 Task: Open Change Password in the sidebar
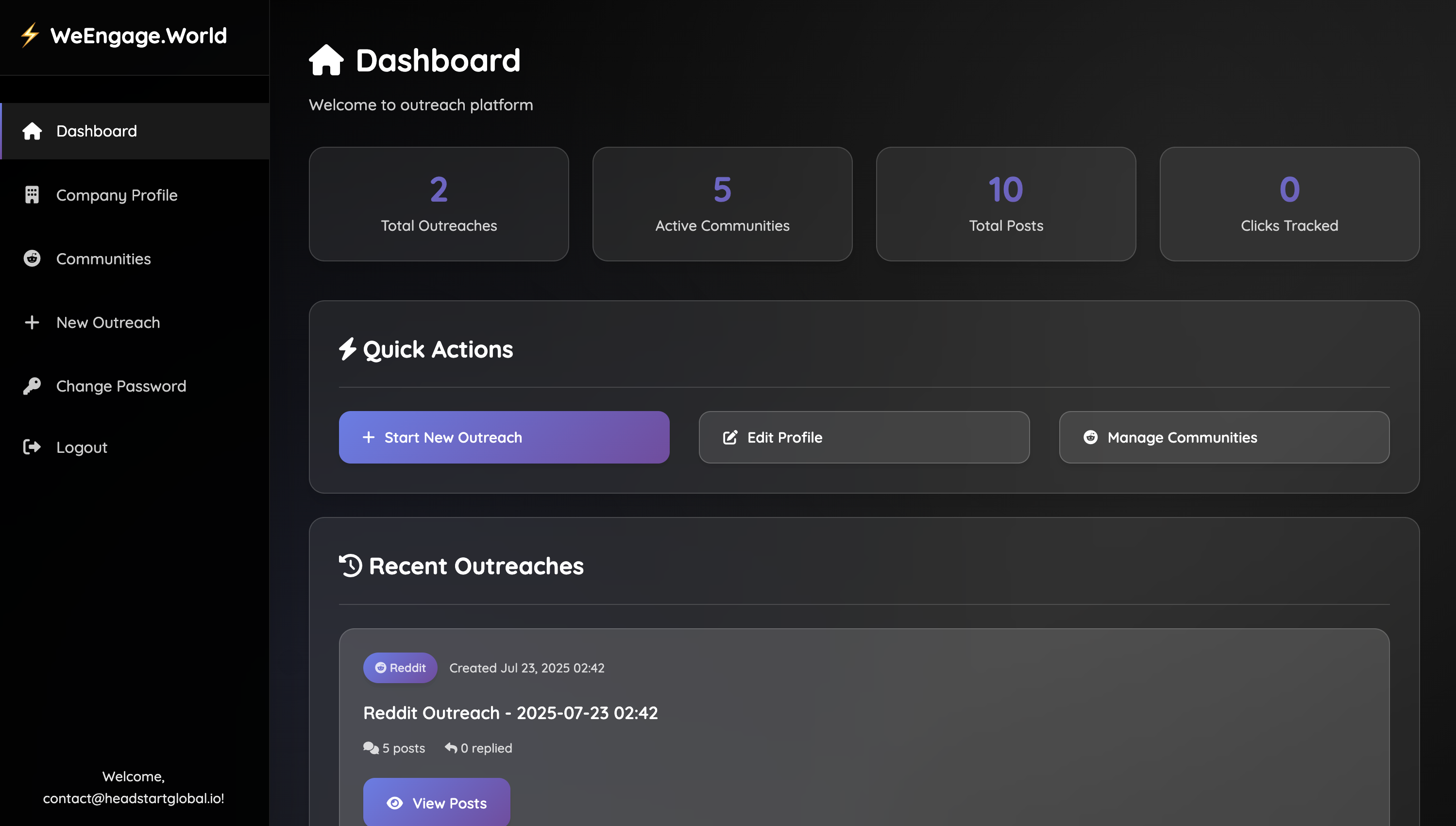pyautogui.click(x=135, y=386)
